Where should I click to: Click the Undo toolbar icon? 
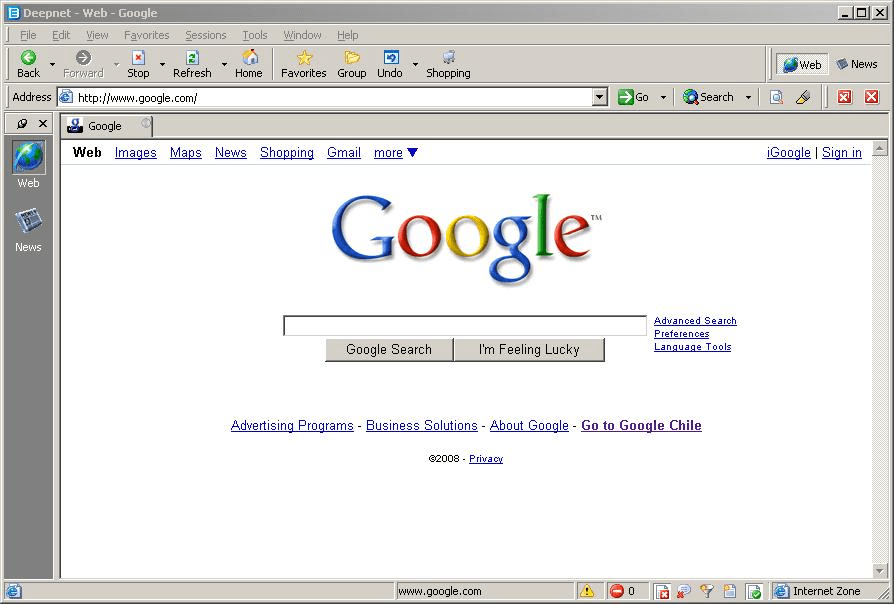tap(391, 58)
